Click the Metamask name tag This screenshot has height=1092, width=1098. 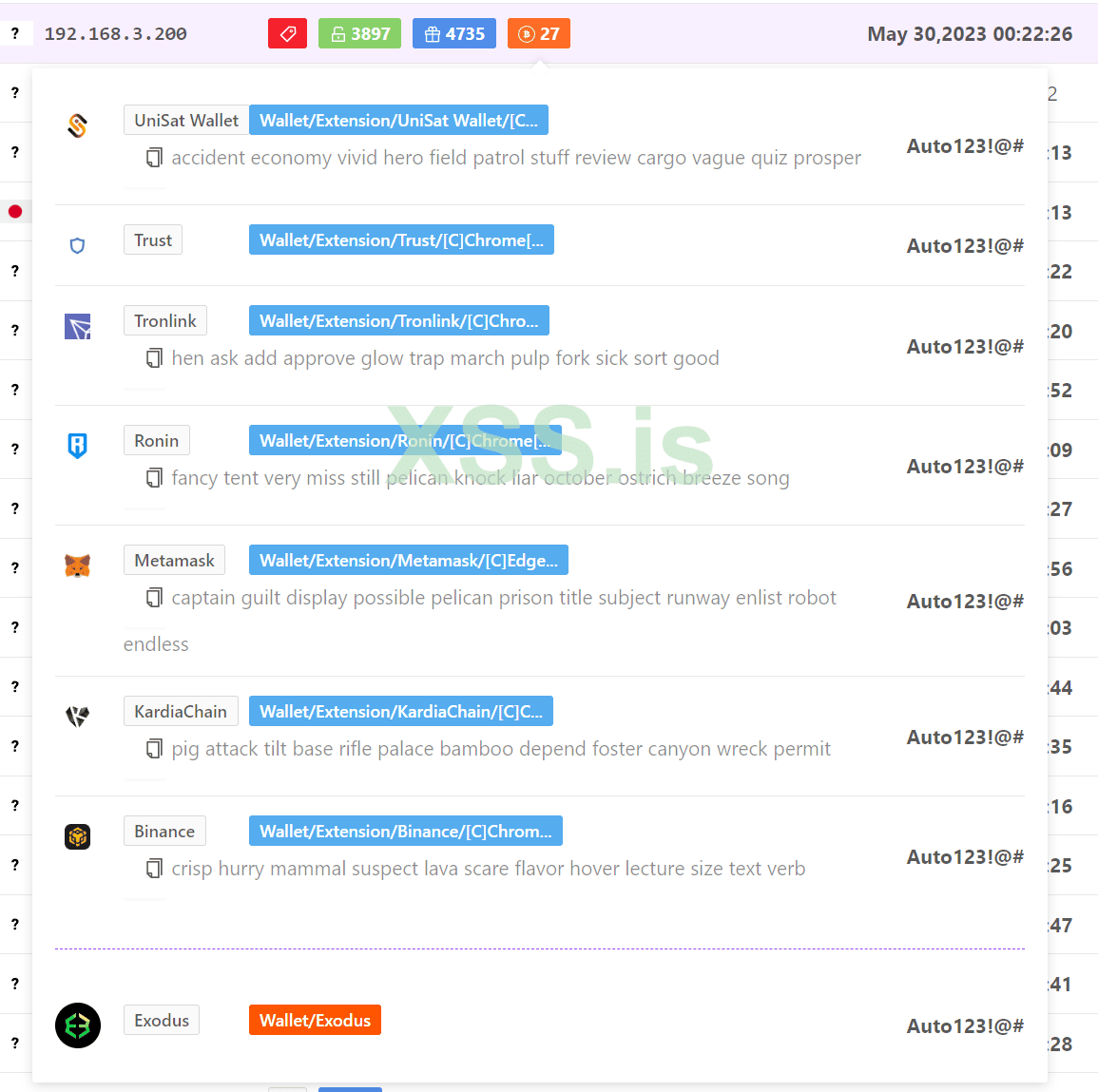point(174,560)
